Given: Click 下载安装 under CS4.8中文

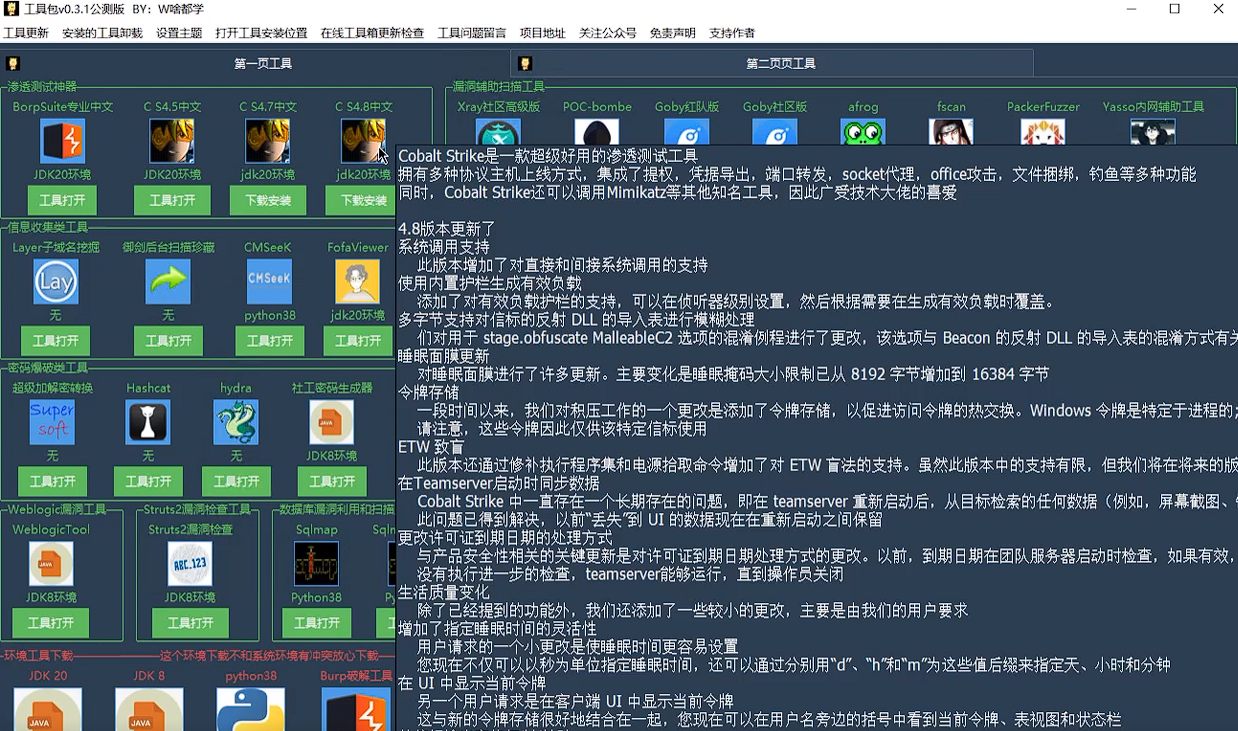Looking at the screenshot, I should pyautogui.click(x=361, y=200).
